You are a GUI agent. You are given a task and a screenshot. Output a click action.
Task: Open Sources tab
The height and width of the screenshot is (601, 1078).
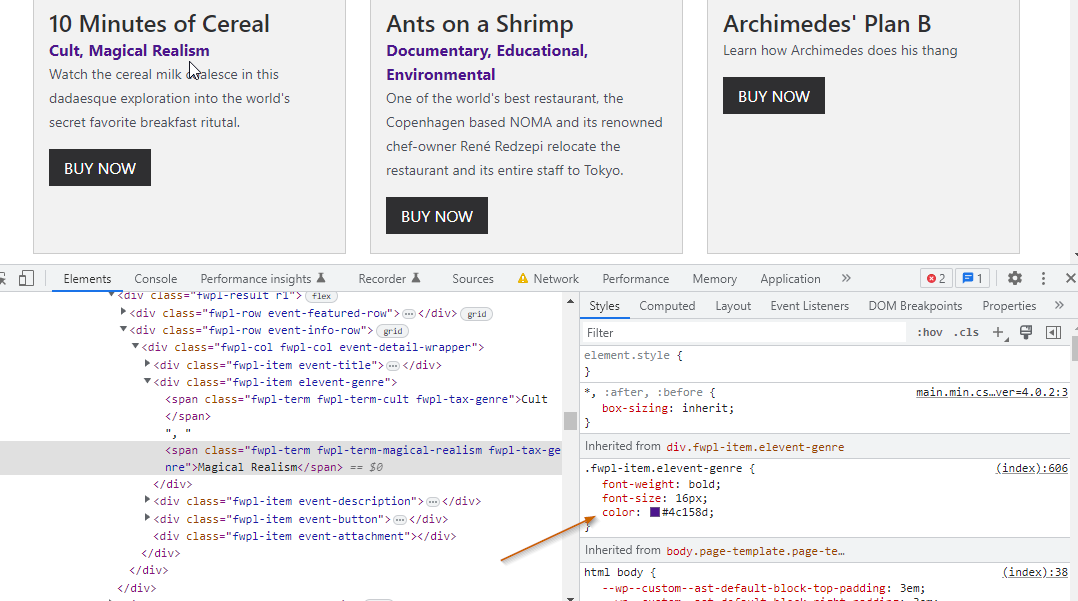473,278
